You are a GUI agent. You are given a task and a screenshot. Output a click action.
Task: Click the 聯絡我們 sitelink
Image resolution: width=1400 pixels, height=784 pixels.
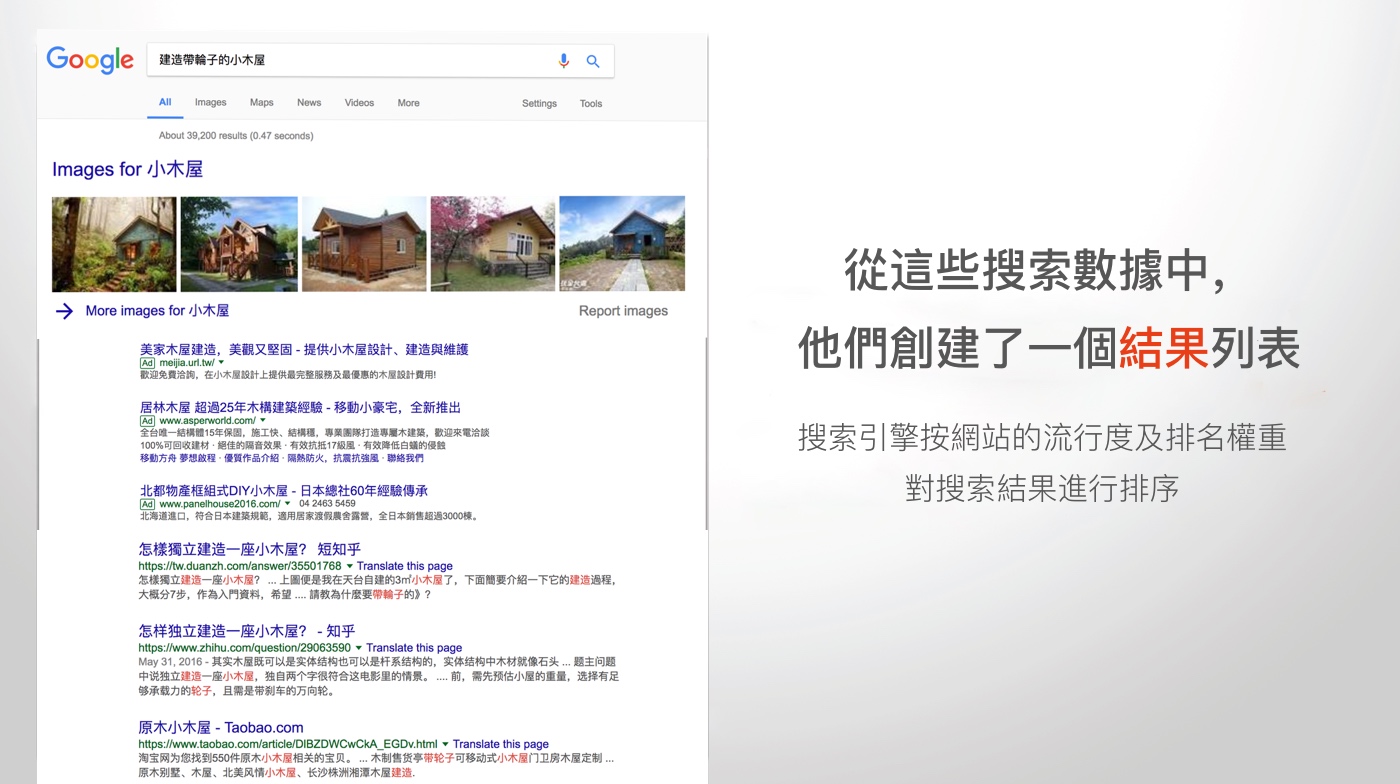click(405, 458)
